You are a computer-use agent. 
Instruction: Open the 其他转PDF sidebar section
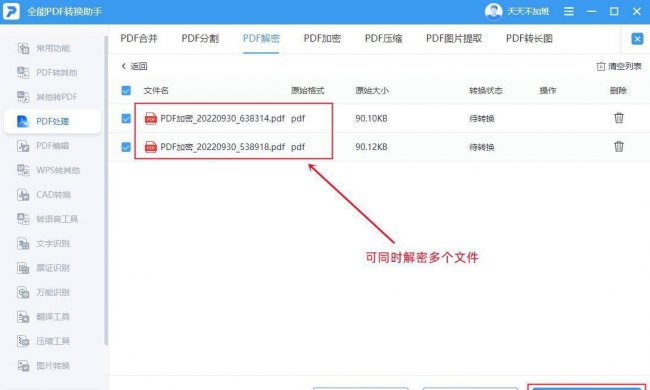47,97
